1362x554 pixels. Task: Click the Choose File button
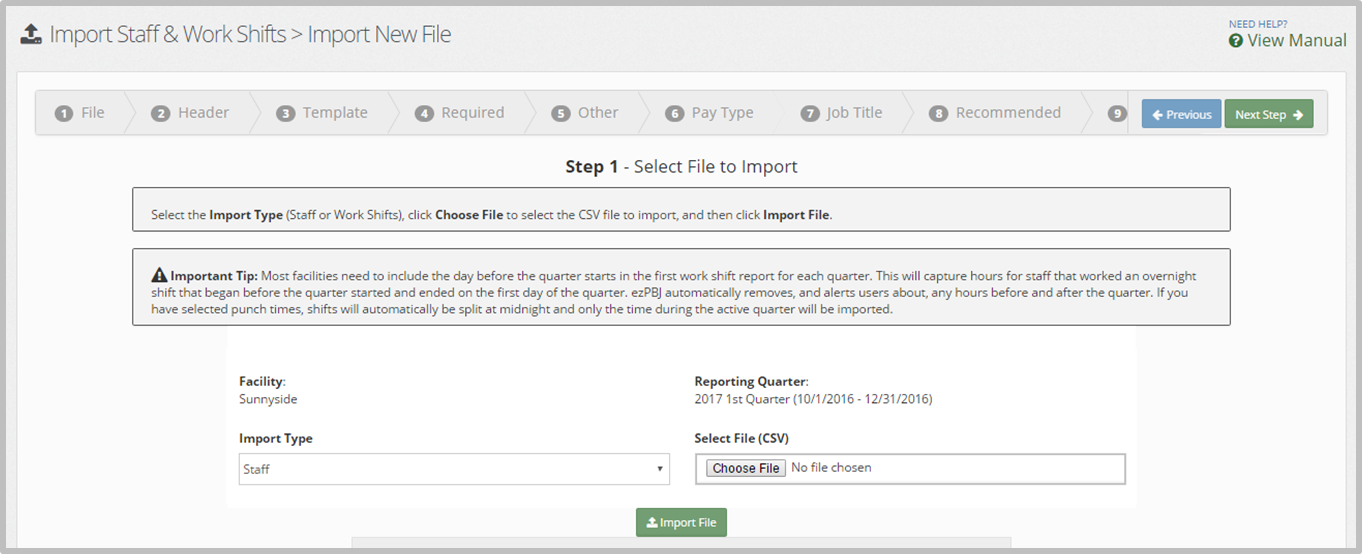(x=746, y=468)
